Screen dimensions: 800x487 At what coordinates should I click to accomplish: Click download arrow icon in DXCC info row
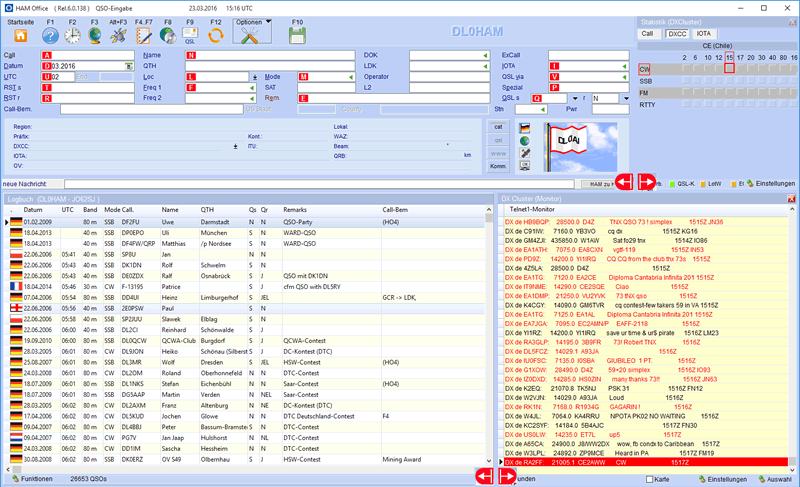click(x=235, y=146)
